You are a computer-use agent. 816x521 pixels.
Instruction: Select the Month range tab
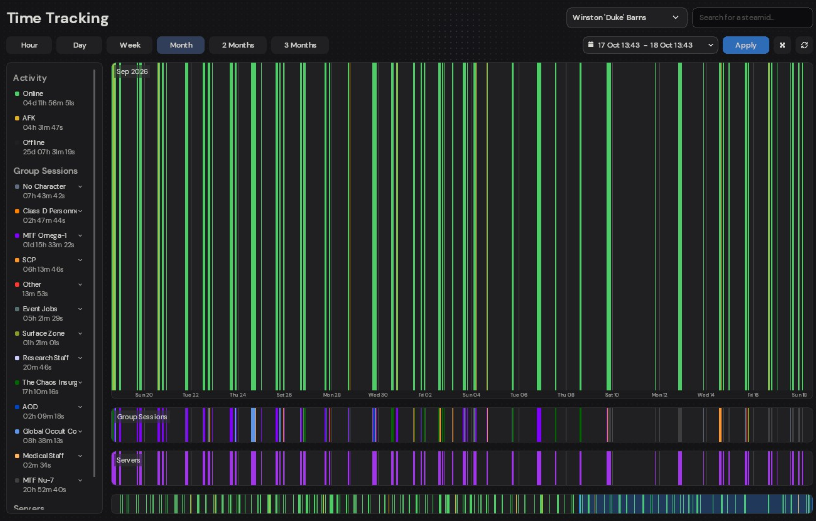(181, 45)
